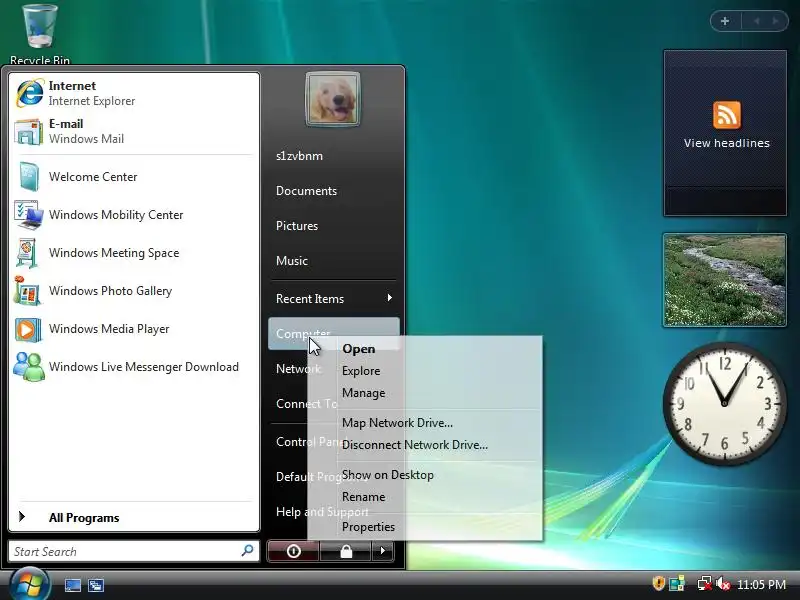The width and height of the screenshot is (800, 600).
Task: Click the Windows Live Messenger Download icon
Action: (29, 367)
